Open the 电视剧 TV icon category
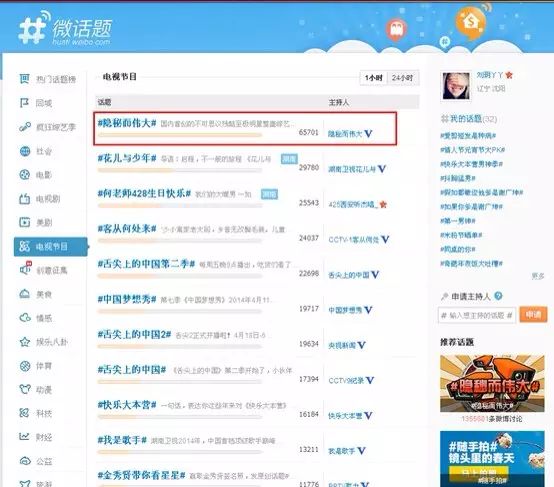This screenshot has height=487, width=554. pyautogui.click(x=24, y=199)
